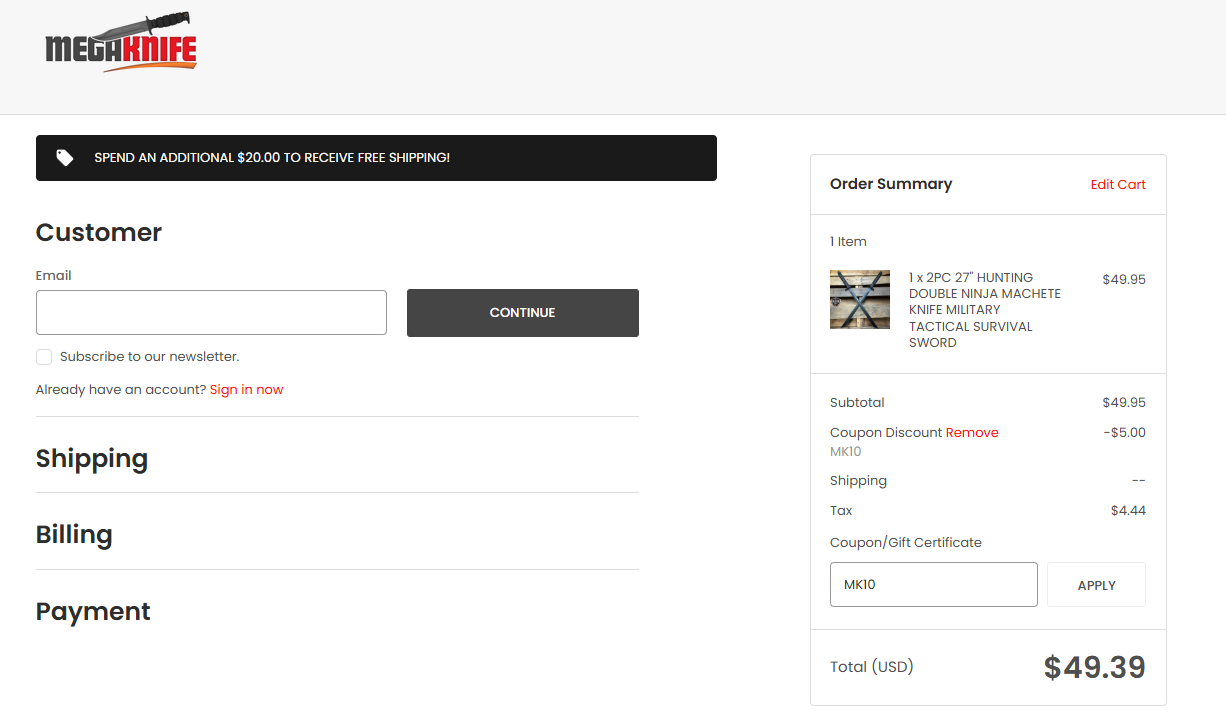Click the Shipping section heading

point(92,459)
